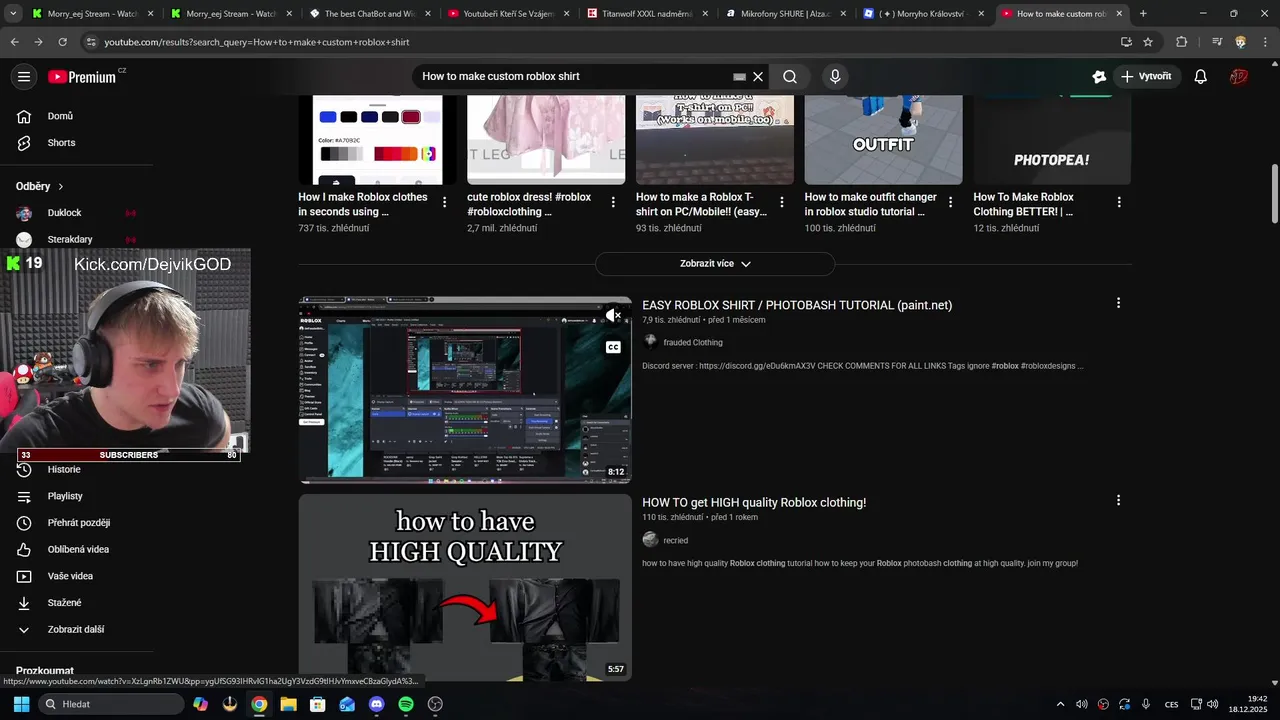Open Spotify from the taskbar
The height and width of the screenshot is (720, 1280).
[406, 704]
